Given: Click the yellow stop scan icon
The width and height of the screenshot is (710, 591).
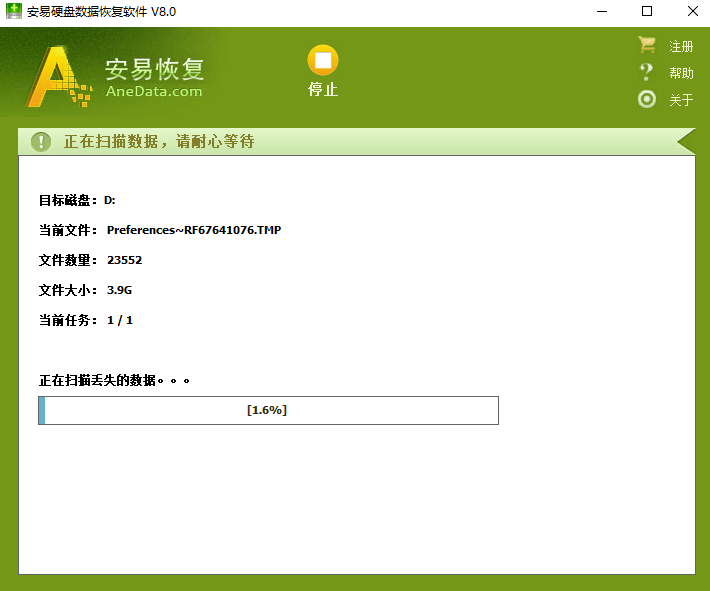Looking at the screenshot, I should point(323,60).
